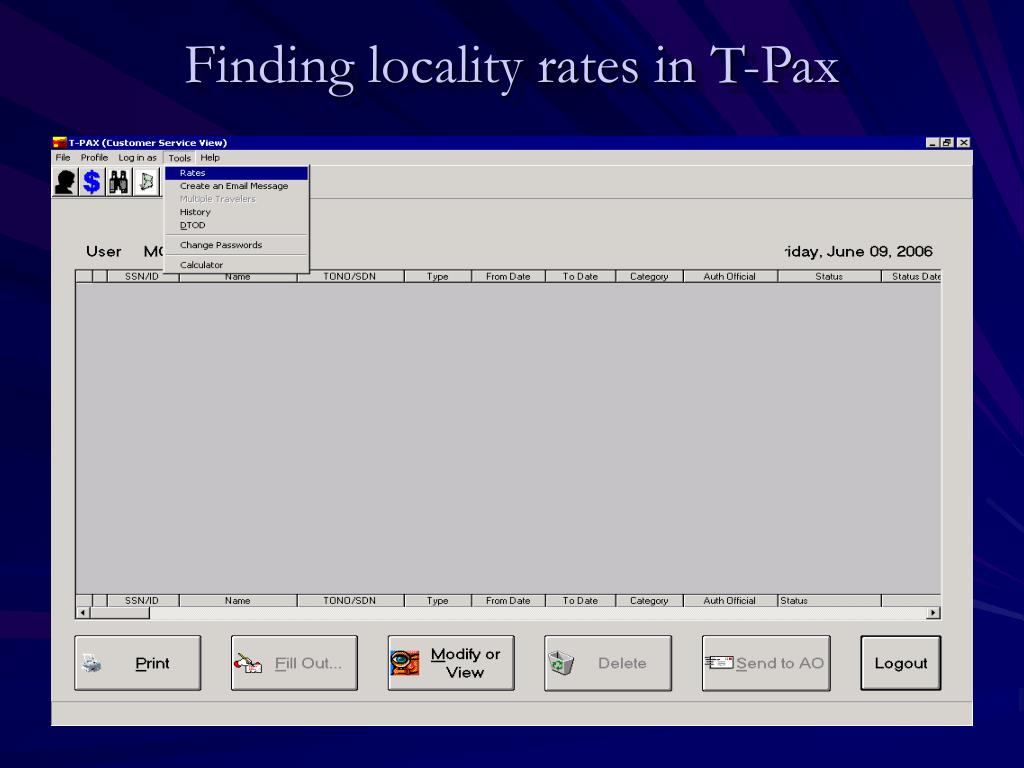Click the top Auth Official column header
Image resolution: width=1024 pixels, height=768 pixels.
729,276
